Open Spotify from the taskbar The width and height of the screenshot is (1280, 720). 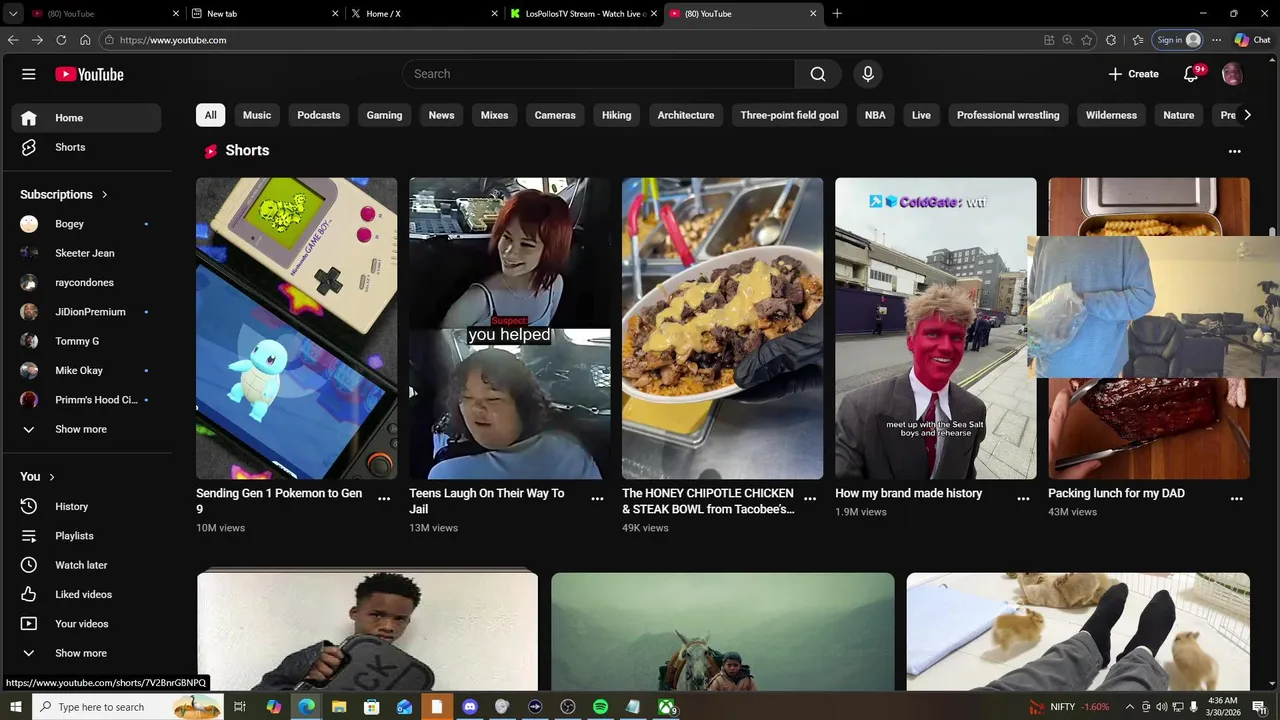coord(600,707)
